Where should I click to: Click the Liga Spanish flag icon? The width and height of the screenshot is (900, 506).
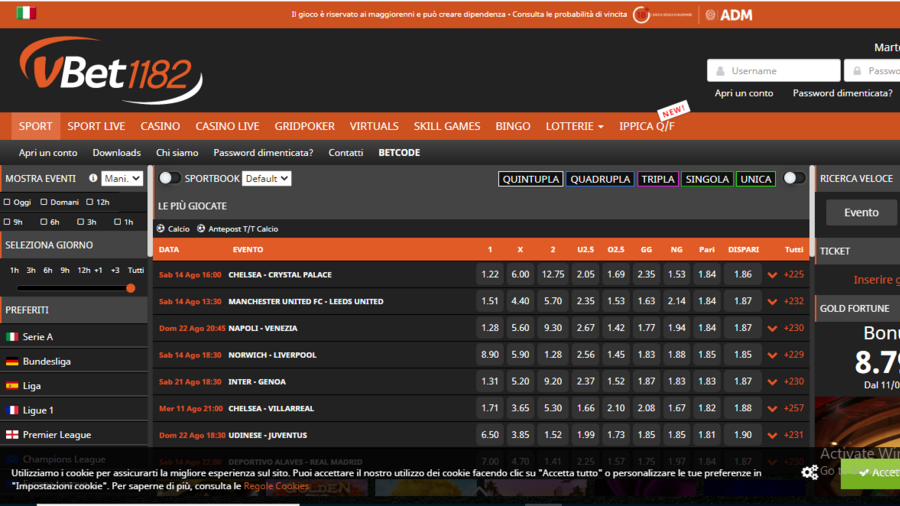point(12,386)
